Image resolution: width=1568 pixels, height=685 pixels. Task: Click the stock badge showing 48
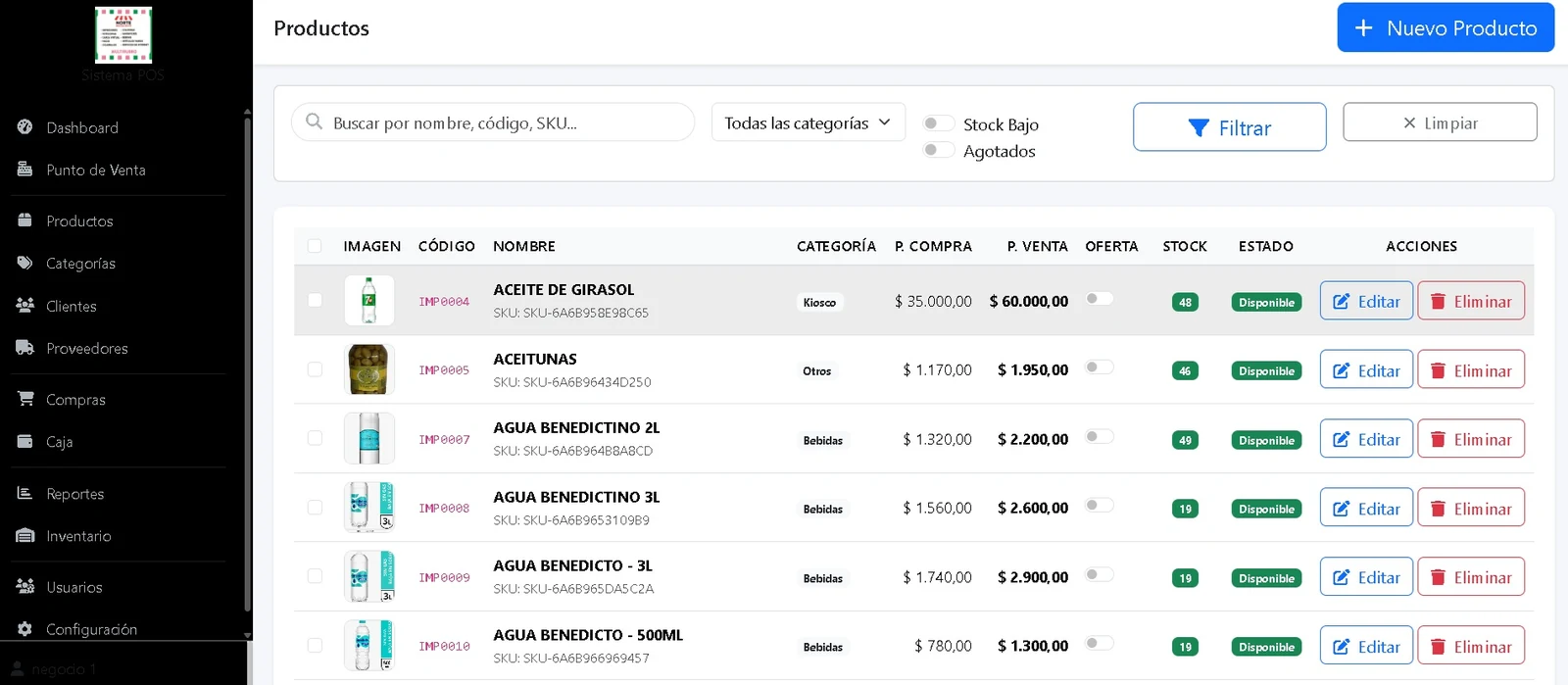point(1185,303)
